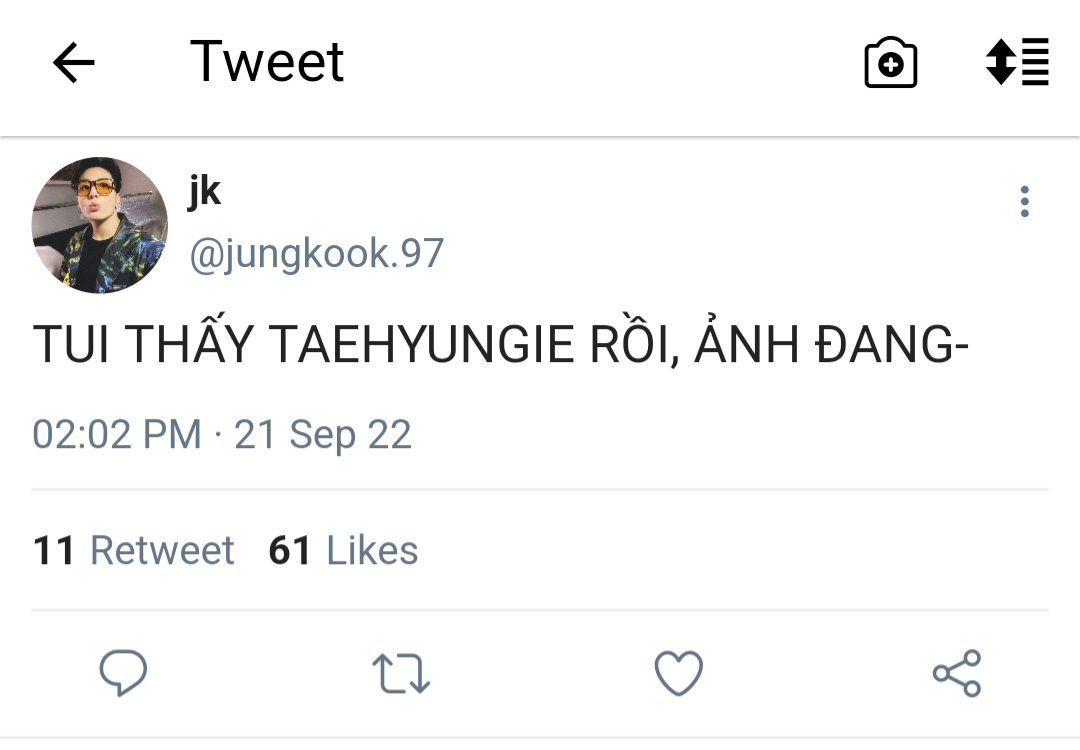Click the display name "jk"
This screenshot has height=750, width=1080.
tap(205, 191)
